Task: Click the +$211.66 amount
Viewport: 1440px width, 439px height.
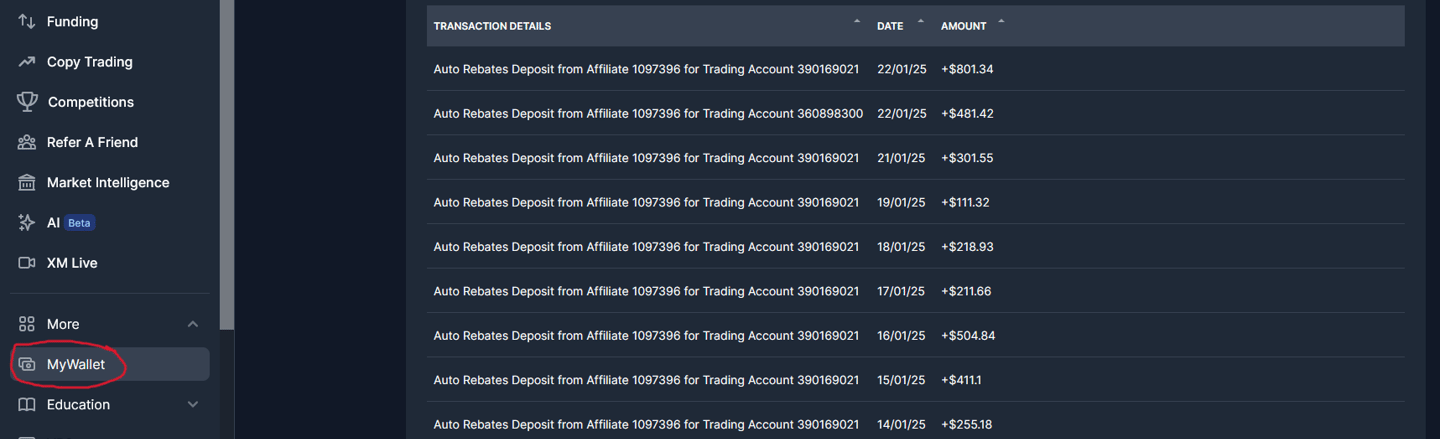Action: click(966, 291)
